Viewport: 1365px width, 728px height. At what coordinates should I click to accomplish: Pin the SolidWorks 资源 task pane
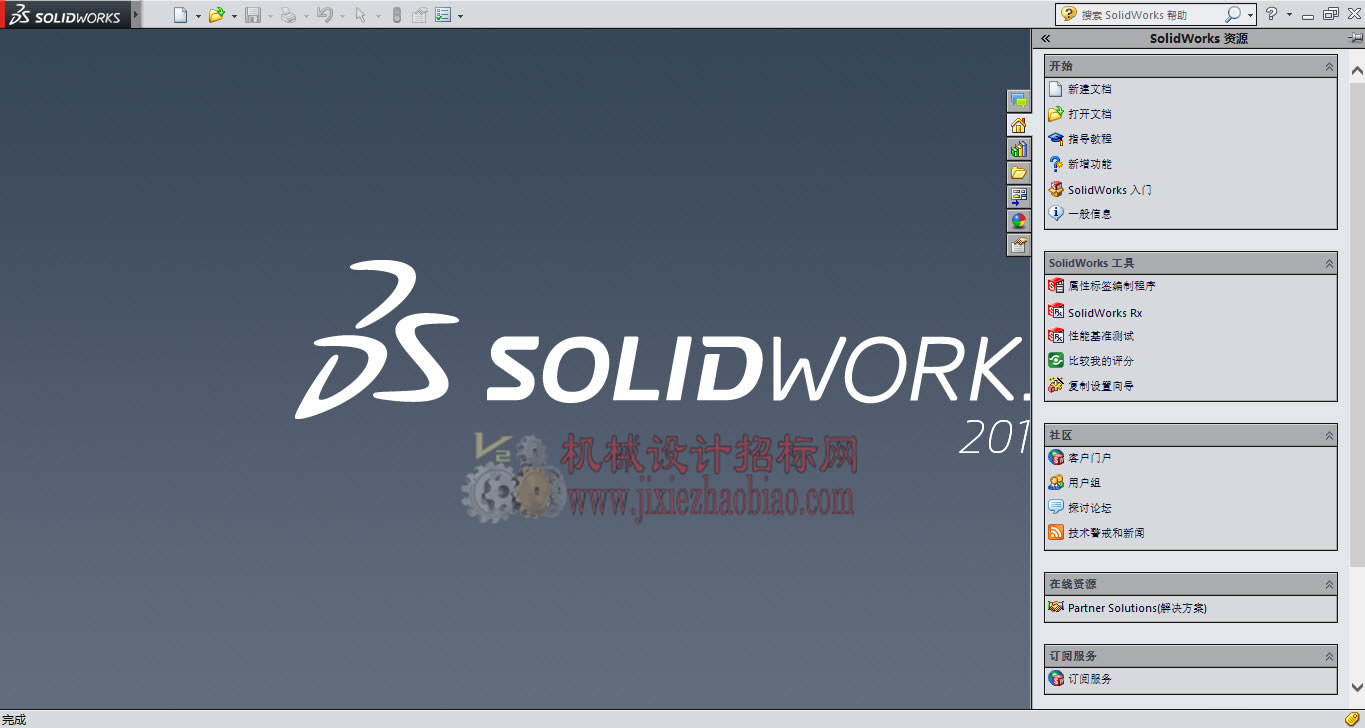point(1354,38)
